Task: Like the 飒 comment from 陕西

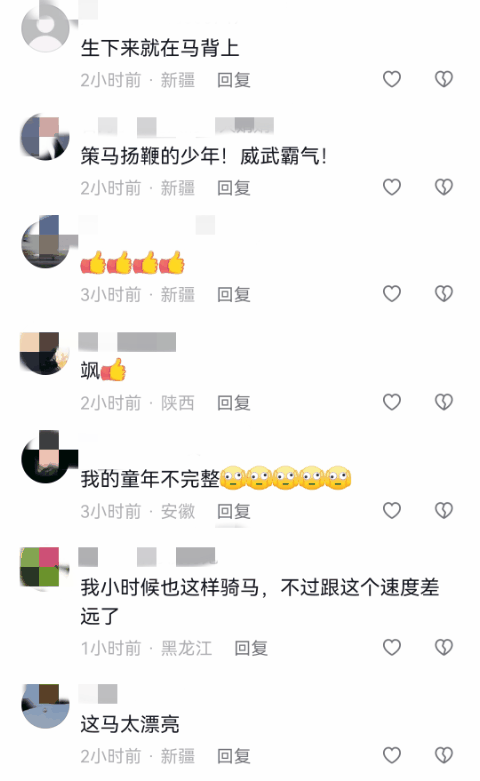Action: pyautogui.click(x=392, y=402)
